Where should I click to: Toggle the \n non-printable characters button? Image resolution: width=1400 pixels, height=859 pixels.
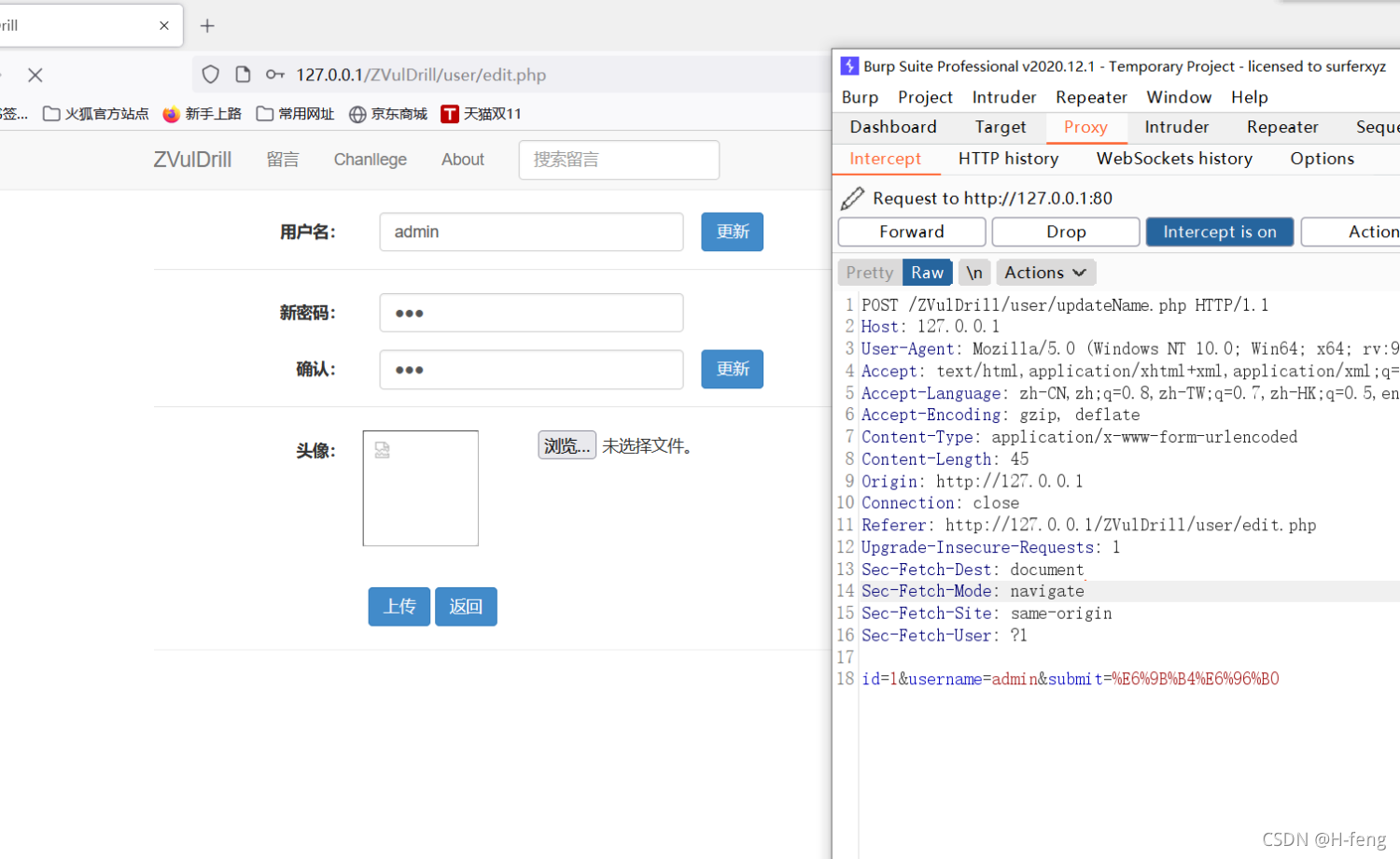click(974, 273)
